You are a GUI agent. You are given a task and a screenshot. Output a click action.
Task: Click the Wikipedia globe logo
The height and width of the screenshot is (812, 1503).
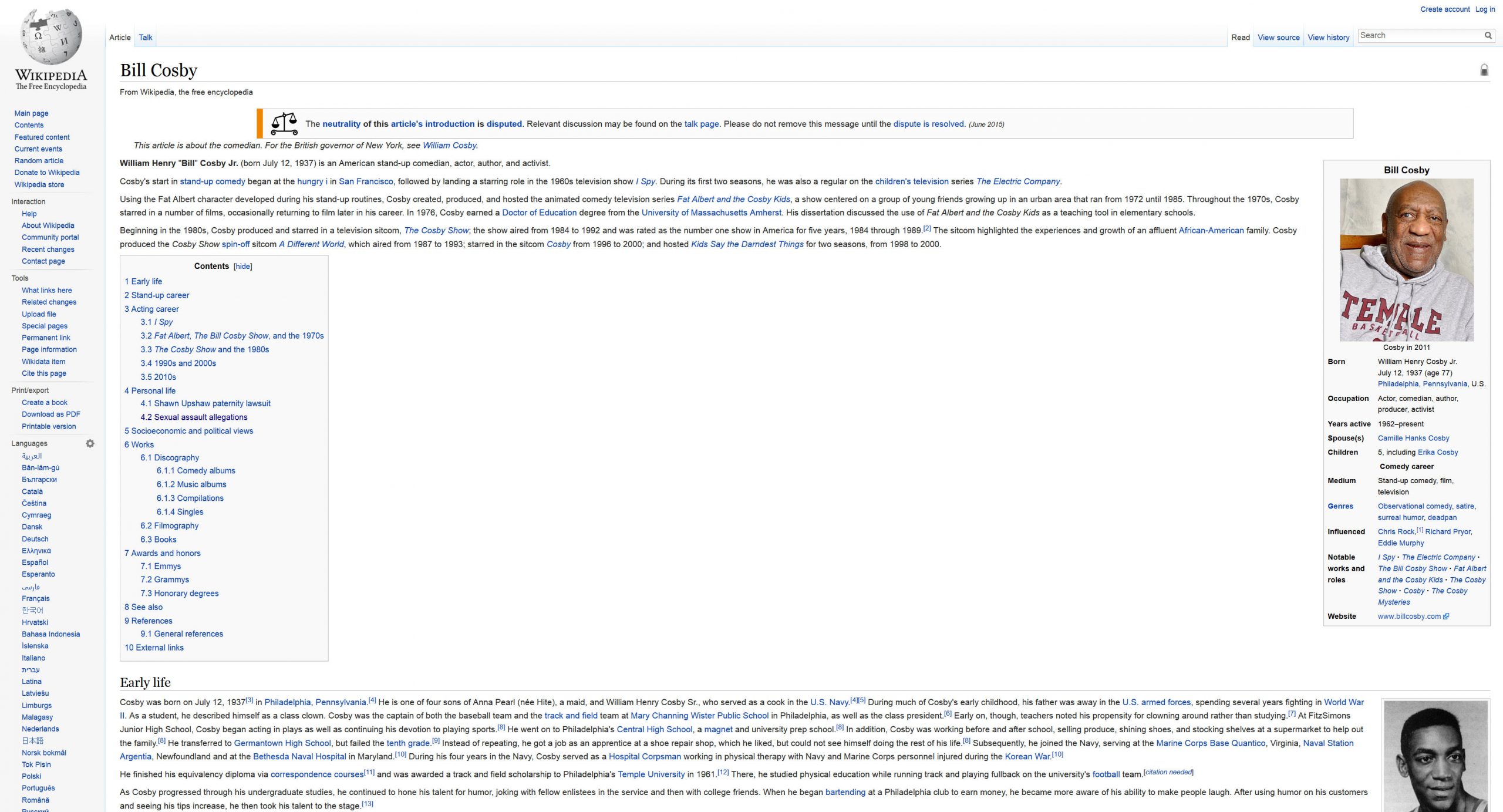[51, 36]
